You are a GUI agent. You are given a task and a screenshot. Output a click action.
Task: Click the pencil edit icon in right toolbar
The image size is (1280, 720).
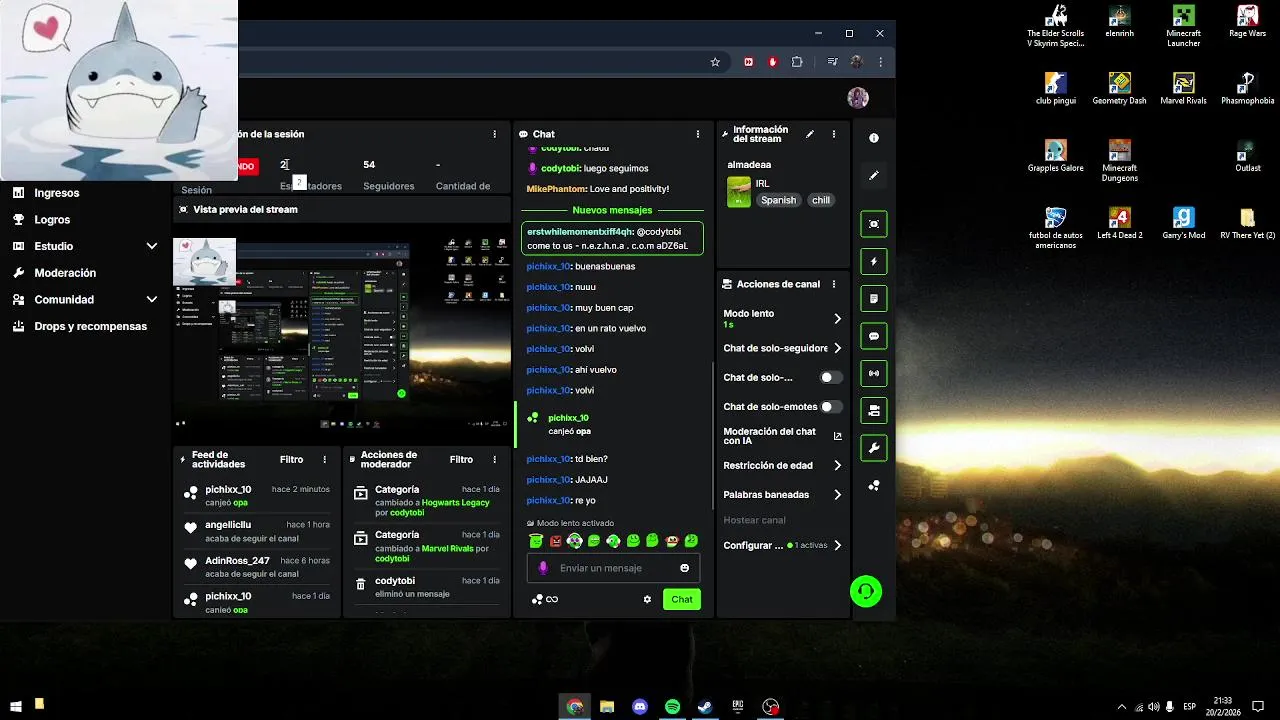point(874,175)
